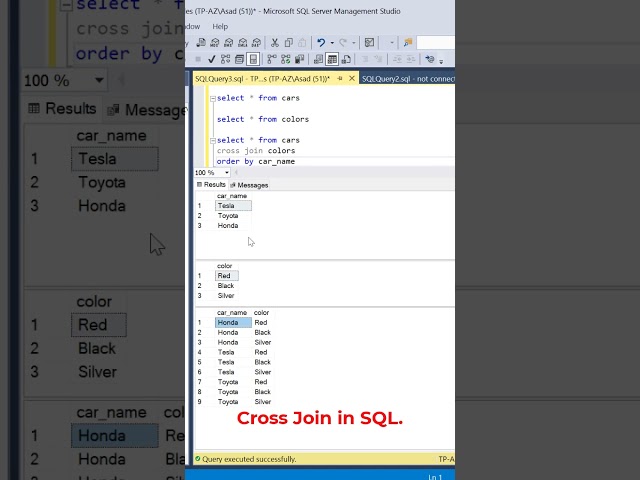Click the search box in the toolbar
The image size is (640, 480).
pos(435,42)
